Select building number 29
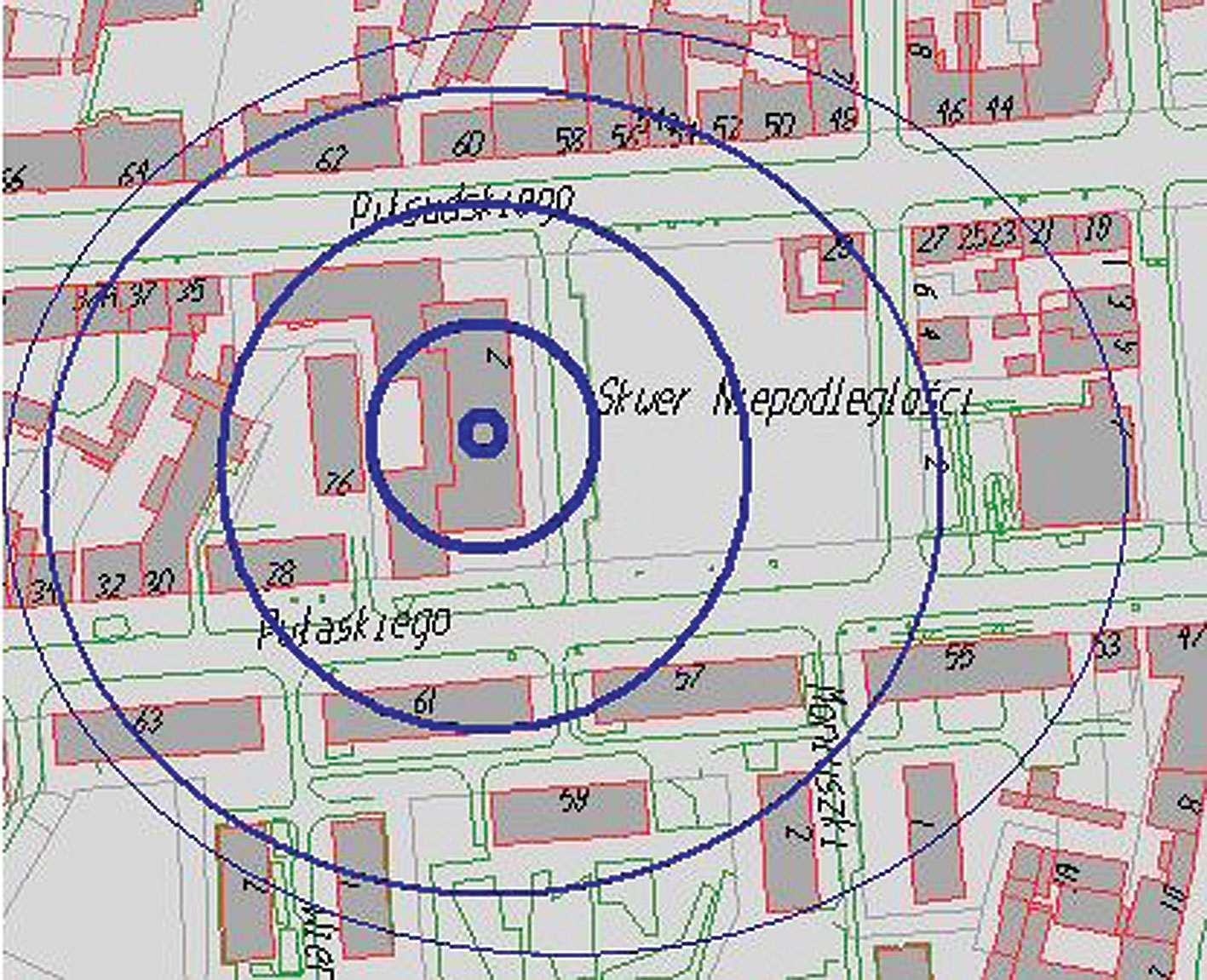The width and height of the screenshot is (1207, 980). [839, 250]
